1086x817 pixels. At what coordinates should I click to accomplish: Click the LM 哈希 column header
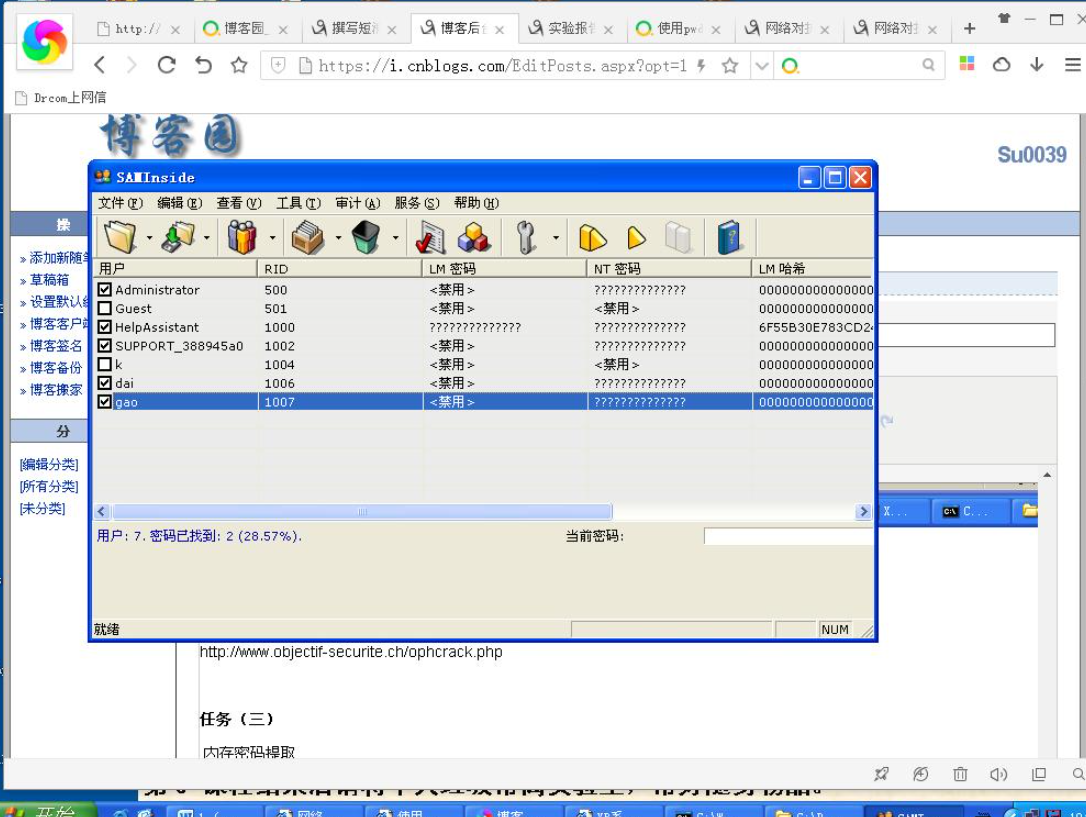[812, 269]
